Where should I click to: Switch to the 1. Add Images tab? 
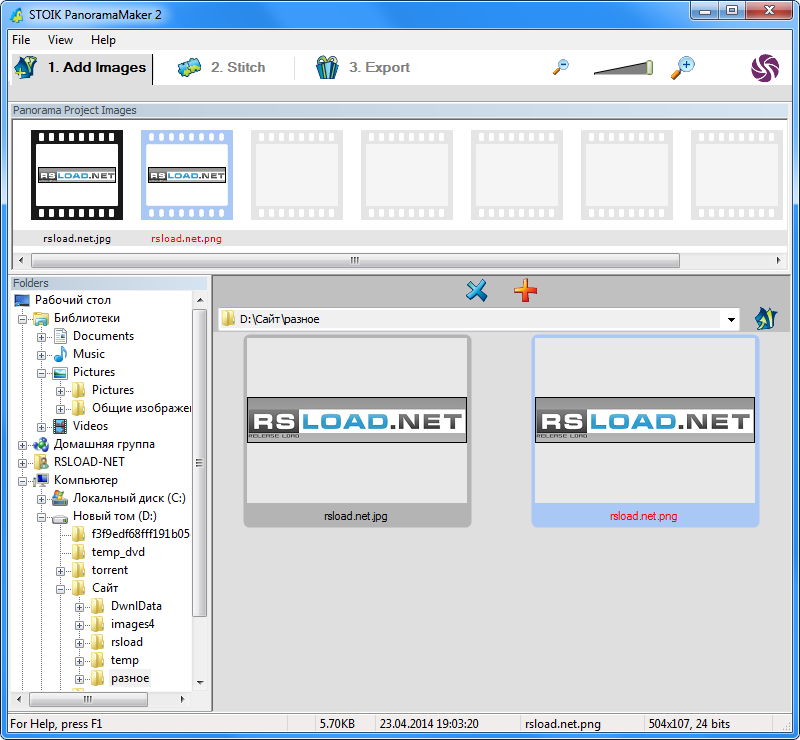click(82, 67)
